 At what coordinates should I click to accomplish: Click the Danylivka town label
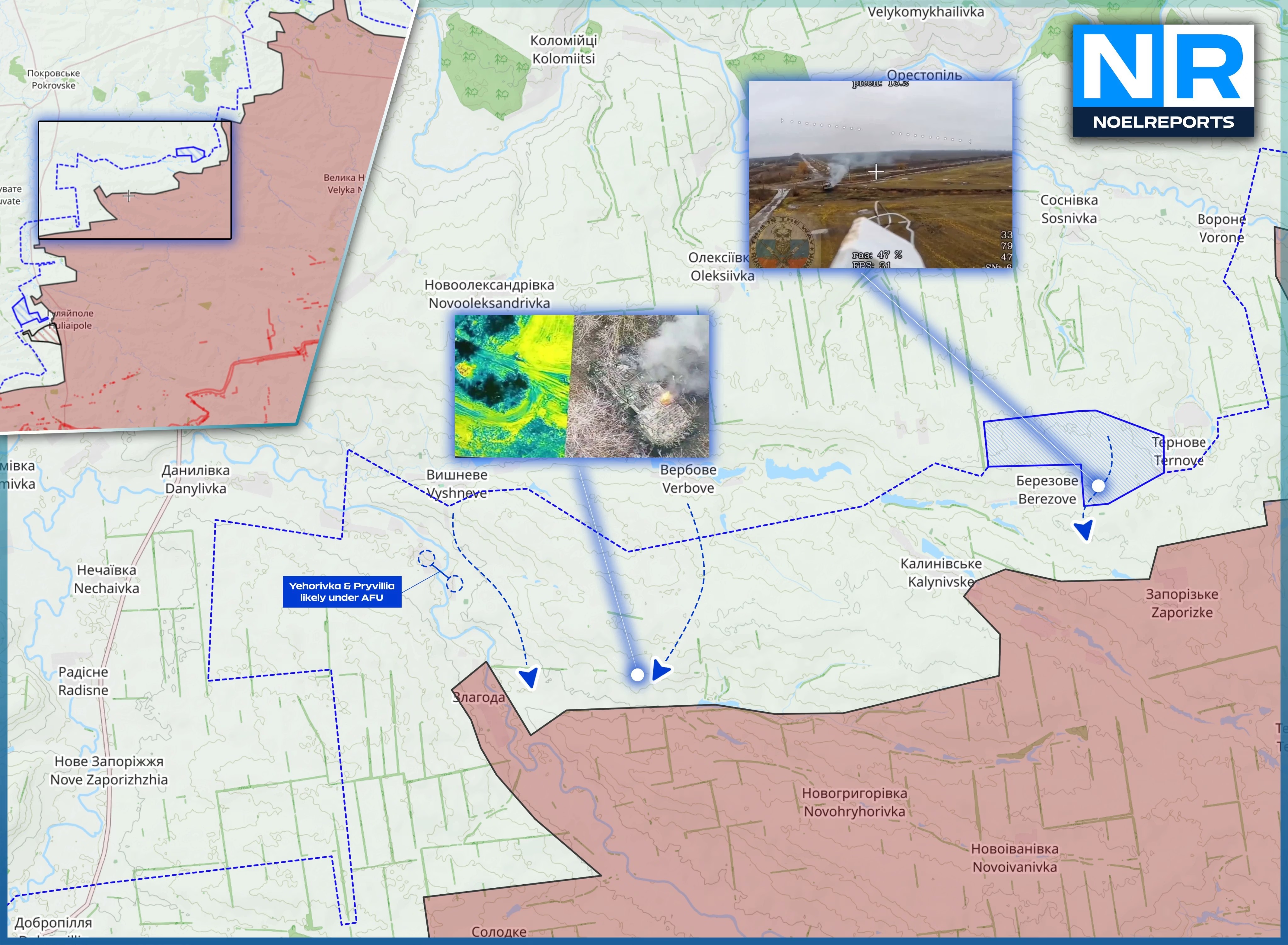tap(196, 479)
